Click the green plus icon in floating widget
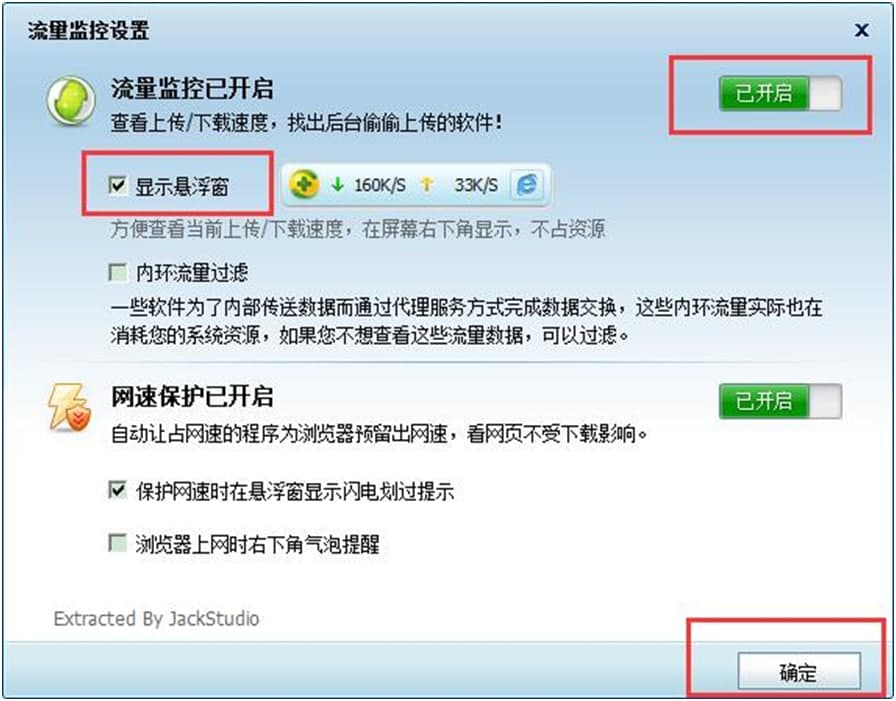 303,185
